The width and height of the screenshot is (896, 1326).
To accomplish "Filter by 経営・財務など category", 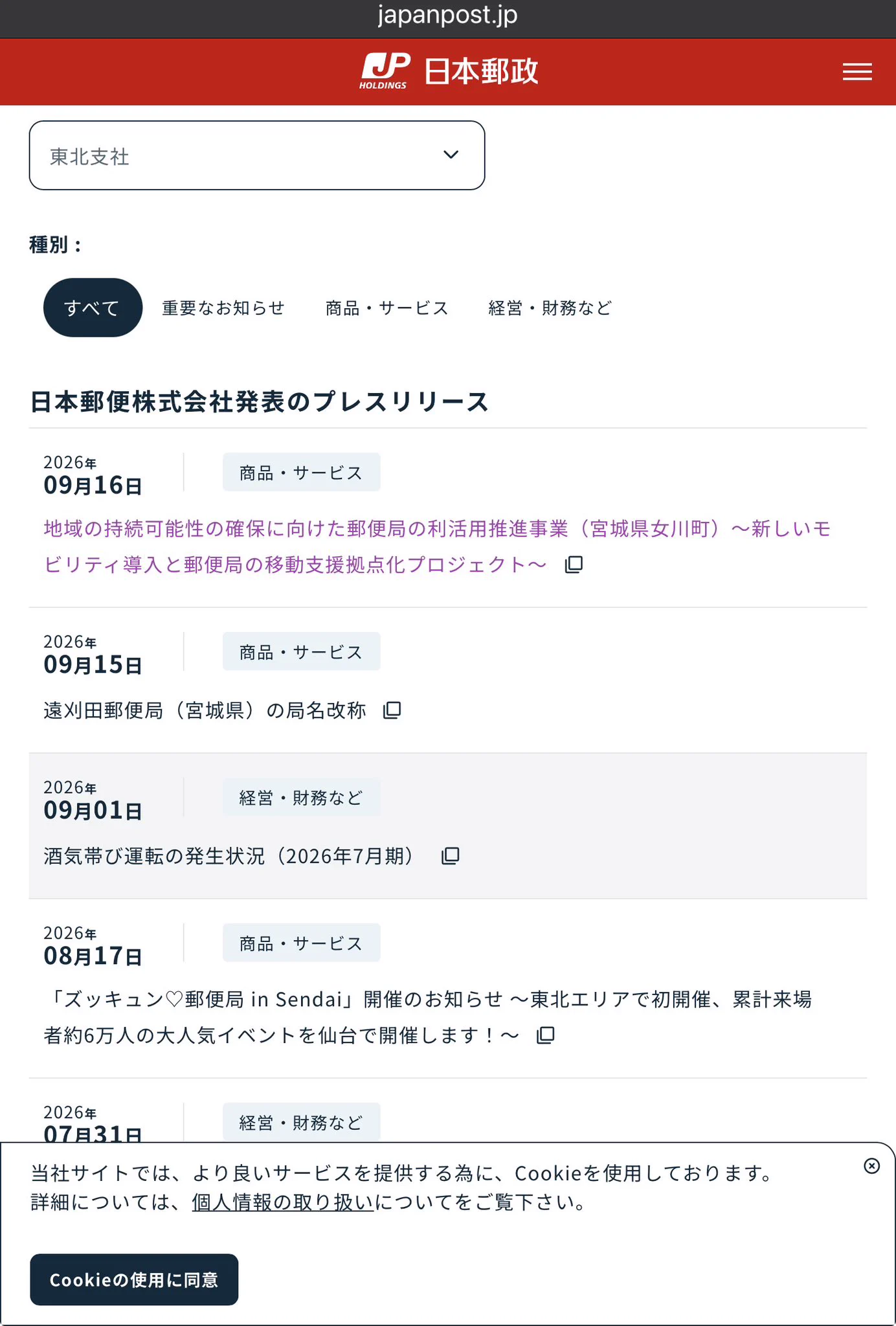I will click(550, 308).
